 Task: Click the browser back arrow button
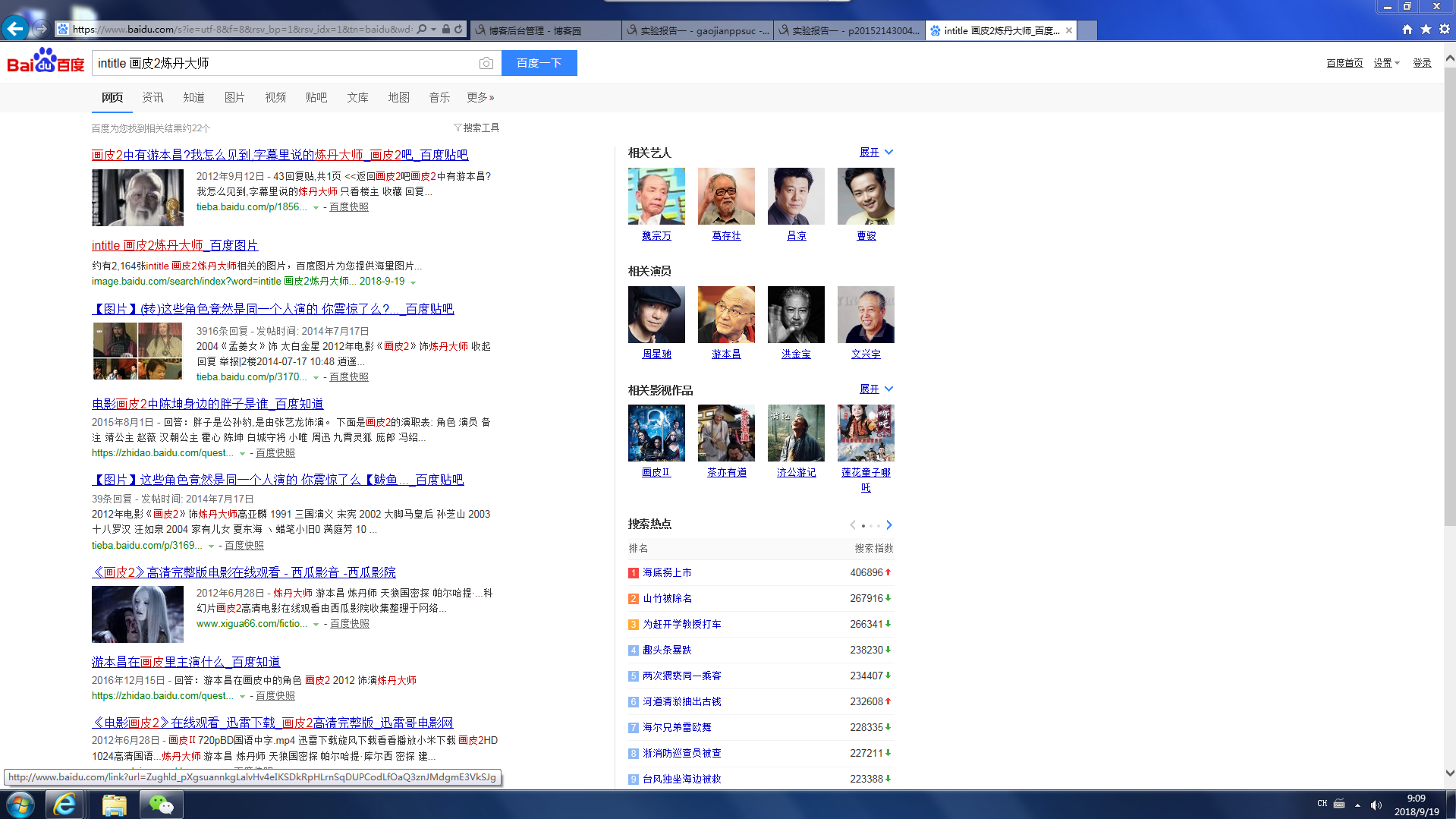15,29
